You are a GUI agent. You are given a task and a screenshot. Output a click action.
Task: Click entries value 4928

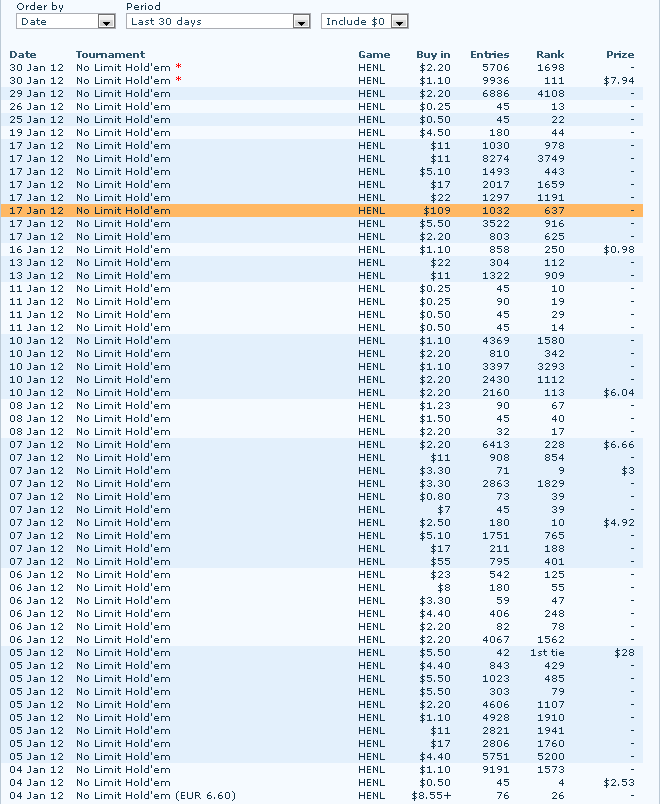click(495, 717)
